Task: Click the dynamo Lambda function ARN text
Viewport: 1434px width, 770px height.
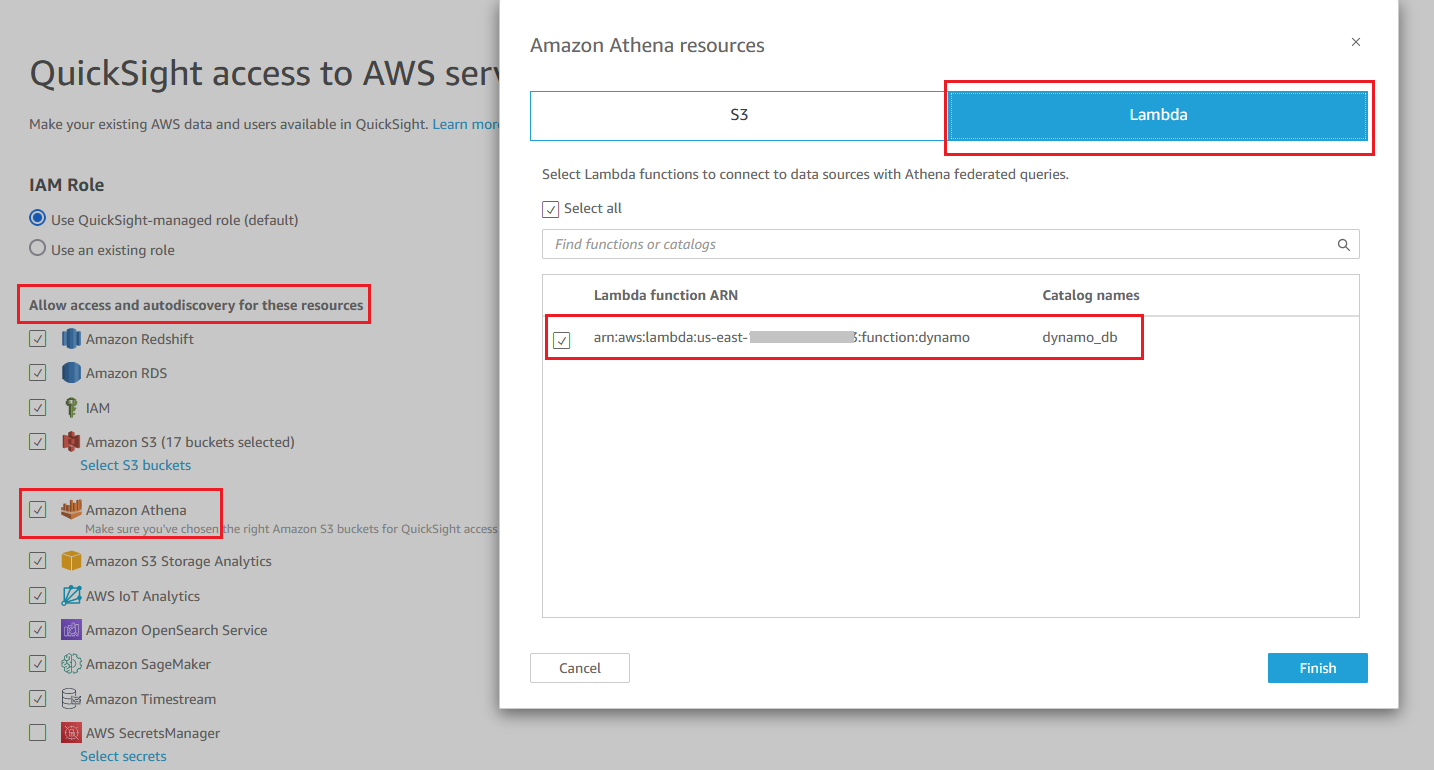Action: point(782,338)
